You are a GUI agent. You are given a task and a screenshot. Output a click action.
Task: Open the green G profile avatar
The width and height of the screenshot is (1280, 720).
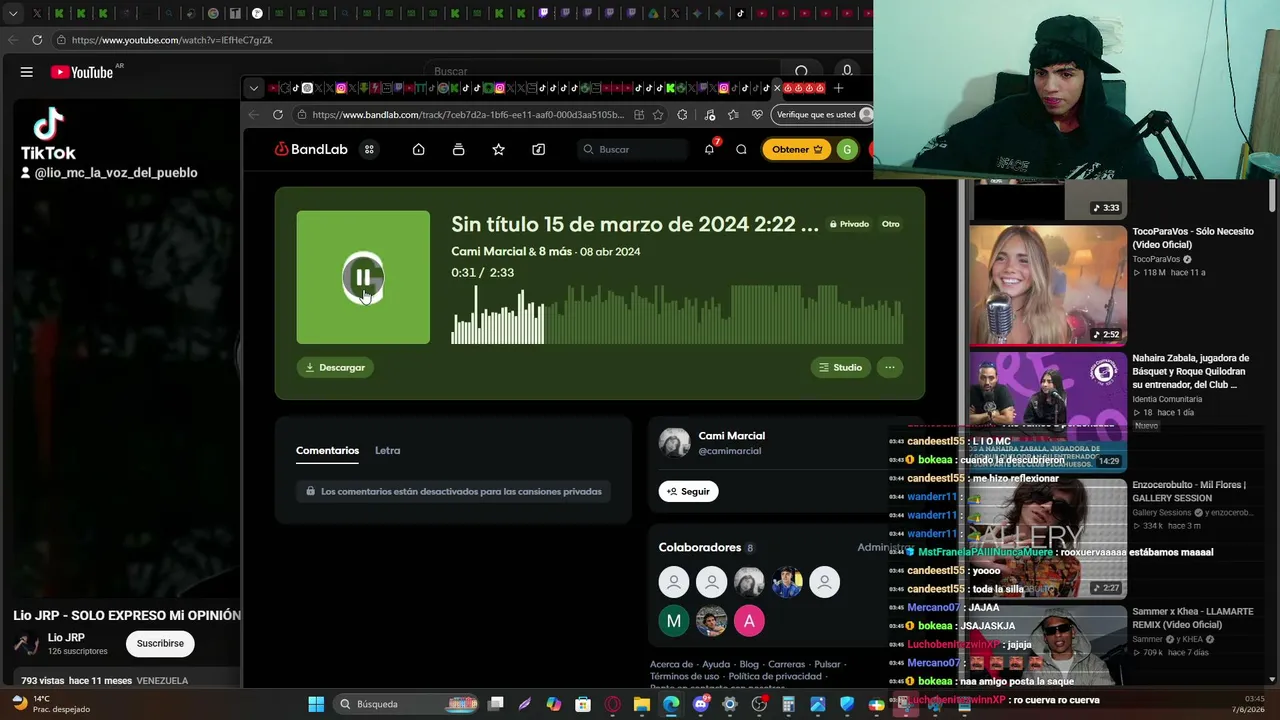pos(847,149)
